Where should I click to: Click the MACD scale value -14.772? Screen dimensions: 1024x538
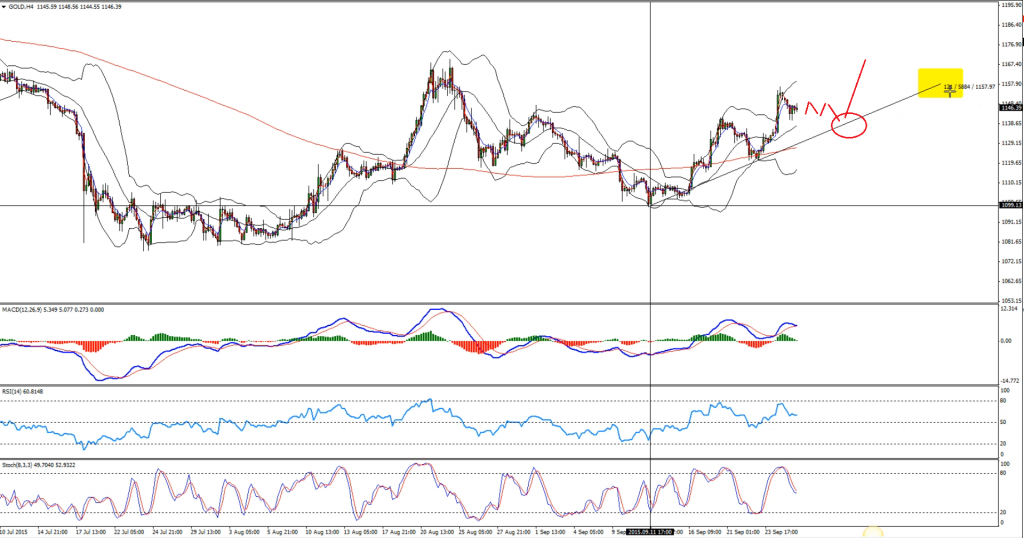point(1010,381)
